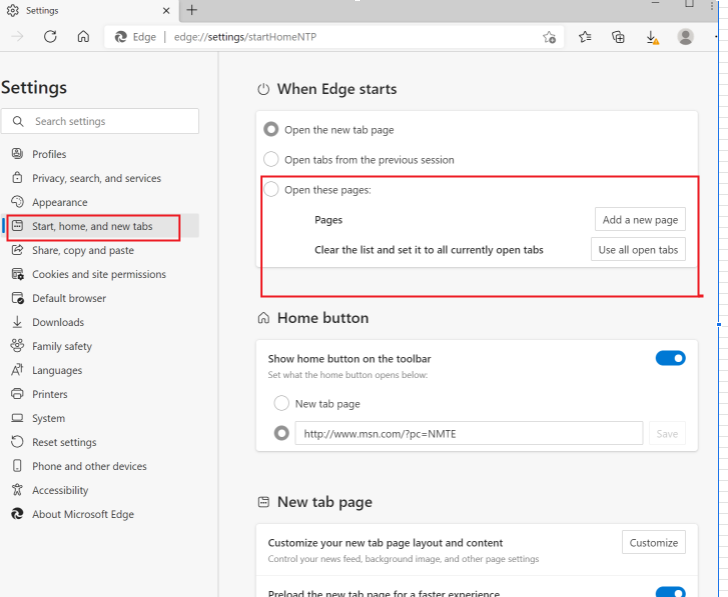728x597 pixels.
Task: Add this page to favorites via star icon
Action: 549,37
